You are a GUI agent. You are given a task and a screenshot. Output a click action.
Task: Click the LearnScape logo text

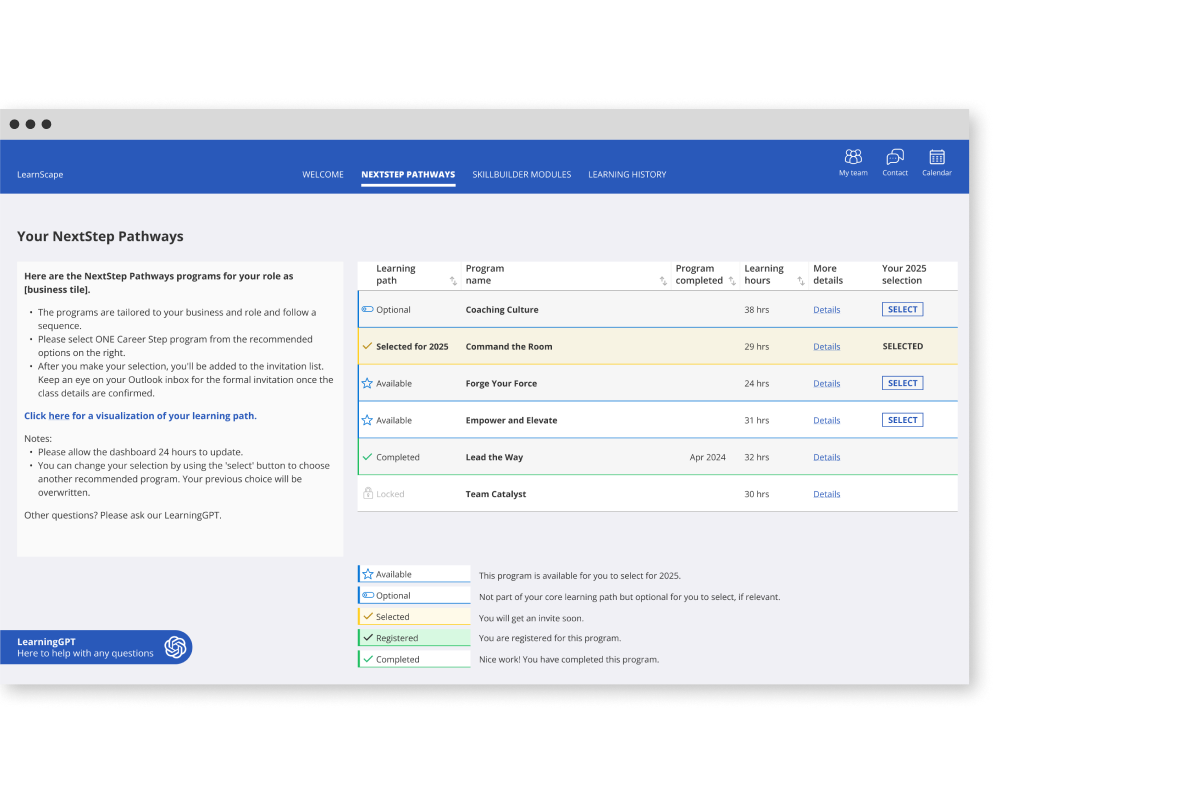tap(39, 174)
